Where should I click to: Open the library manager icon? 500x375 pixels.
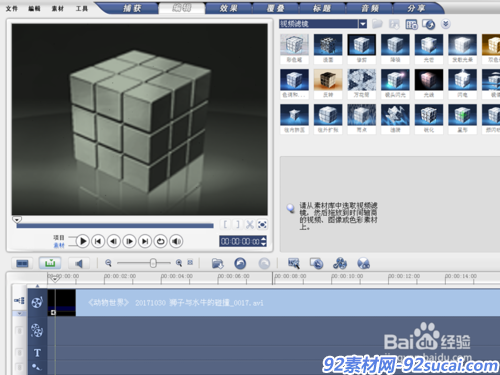[x=412, y=24]
